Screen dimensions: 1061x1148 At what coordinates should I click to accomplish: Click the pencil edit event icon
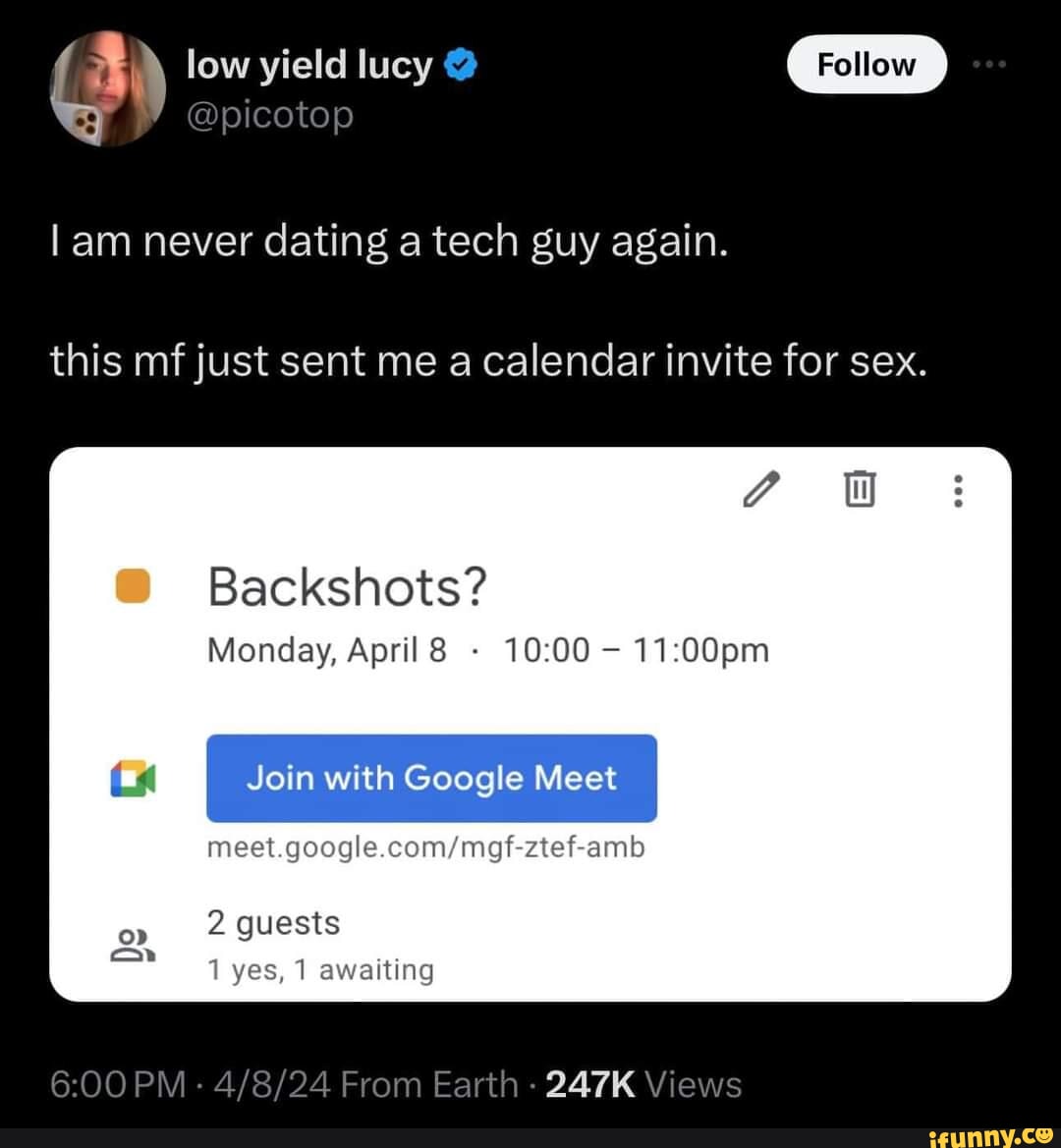click(x=763, y=489)
